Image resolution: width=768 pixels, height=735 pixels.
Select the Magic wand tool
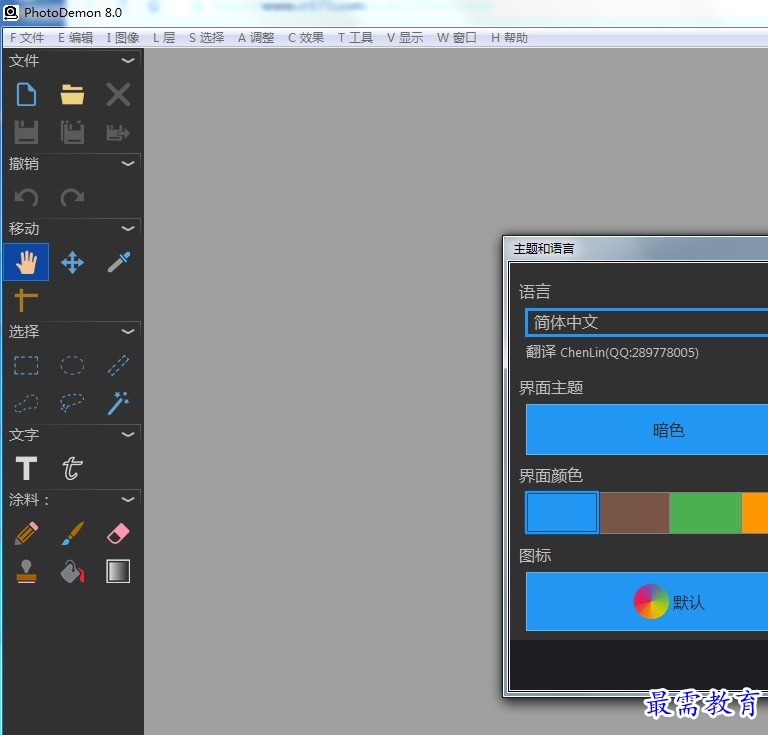[118, 403]
